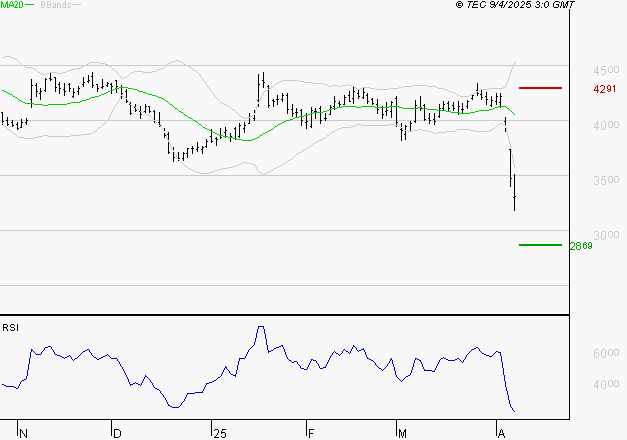Click the TEC copyright timestamp text
The height and width of the screenshot is (440, 627).
click(x=515, y=5)
